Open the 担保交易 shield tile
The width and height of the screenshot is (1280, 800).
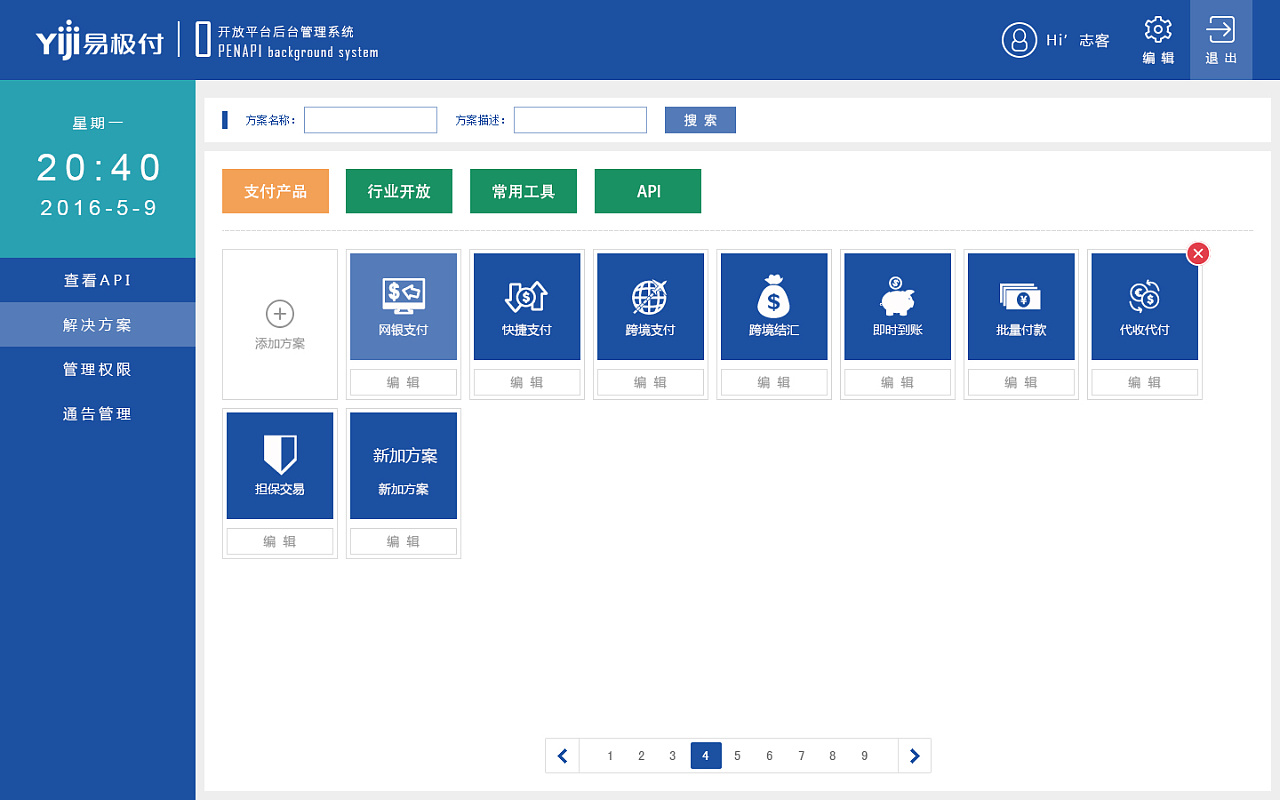(280, 465)
